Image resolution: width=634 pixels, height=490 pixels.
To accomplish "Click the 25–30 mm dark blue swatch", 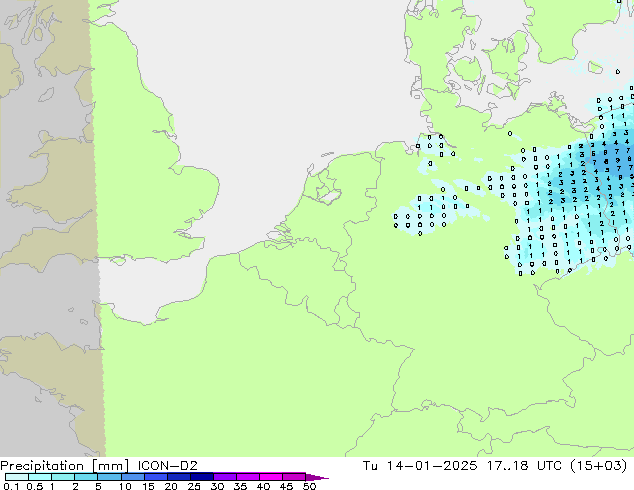I will click(202, 477).
